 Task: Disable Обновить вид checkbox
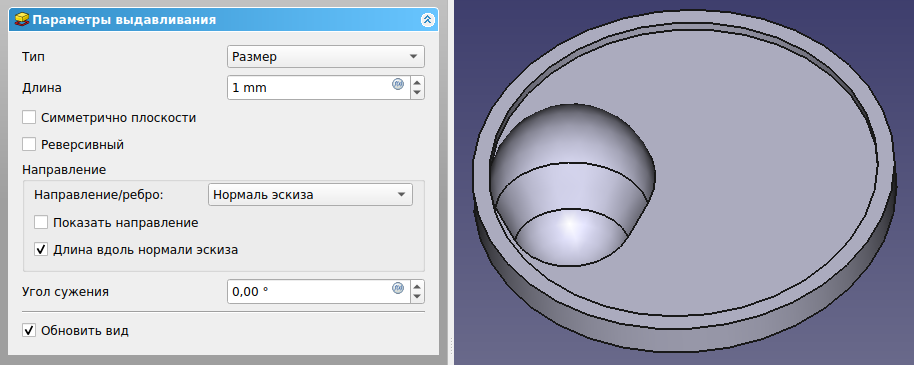(29, 331)
